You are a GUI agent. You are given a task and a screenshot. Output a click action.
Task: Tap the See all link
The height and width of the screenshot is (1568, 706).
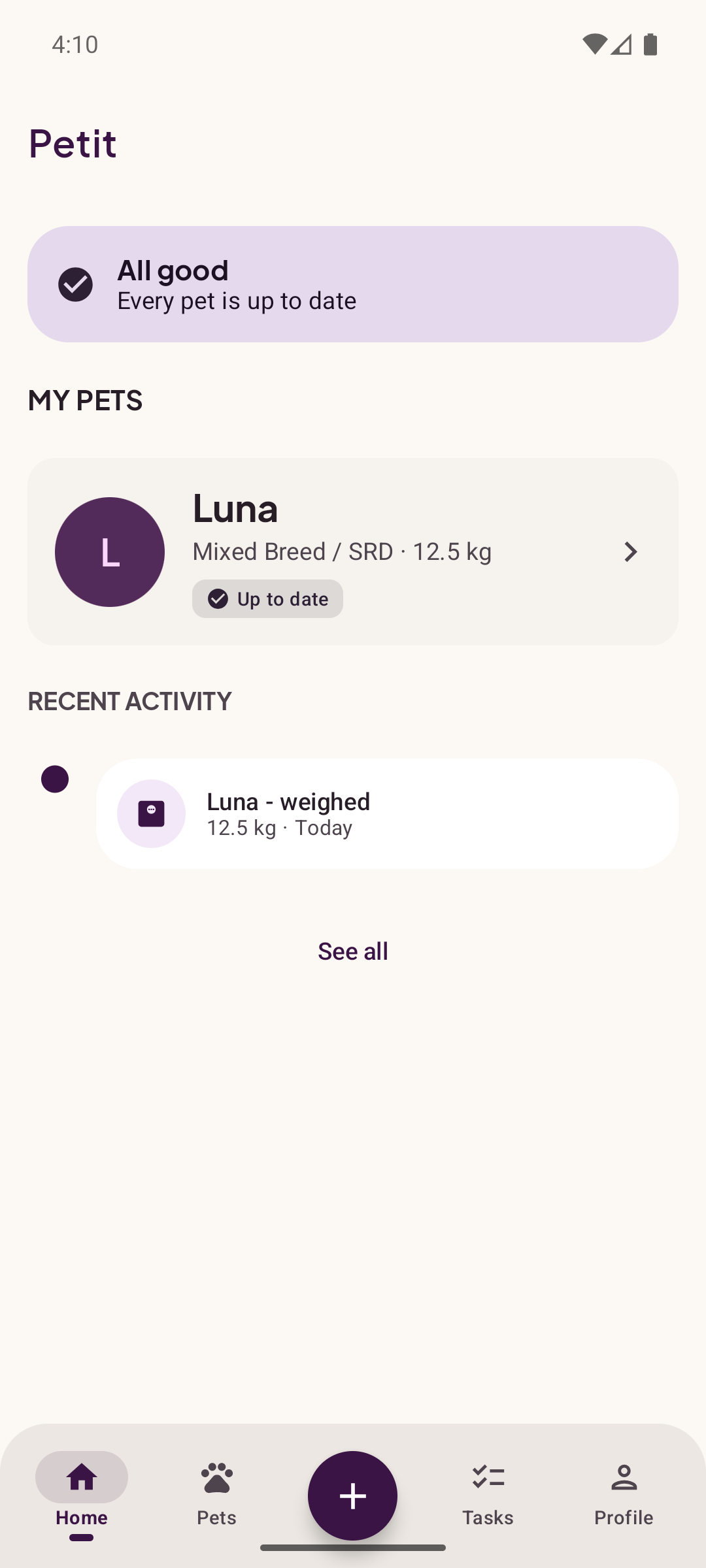(x=353, y=951)
